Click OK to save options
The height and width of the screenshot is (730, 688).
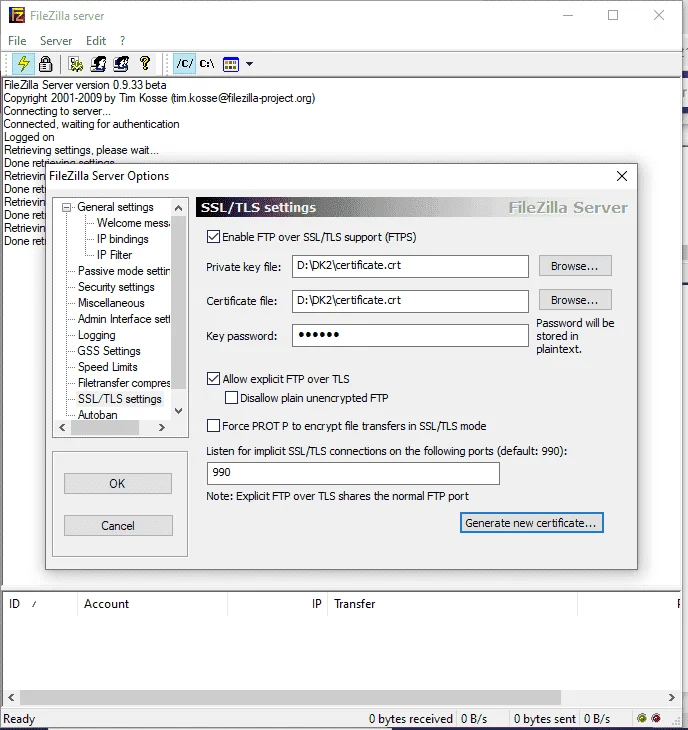[x=118, y=484]
